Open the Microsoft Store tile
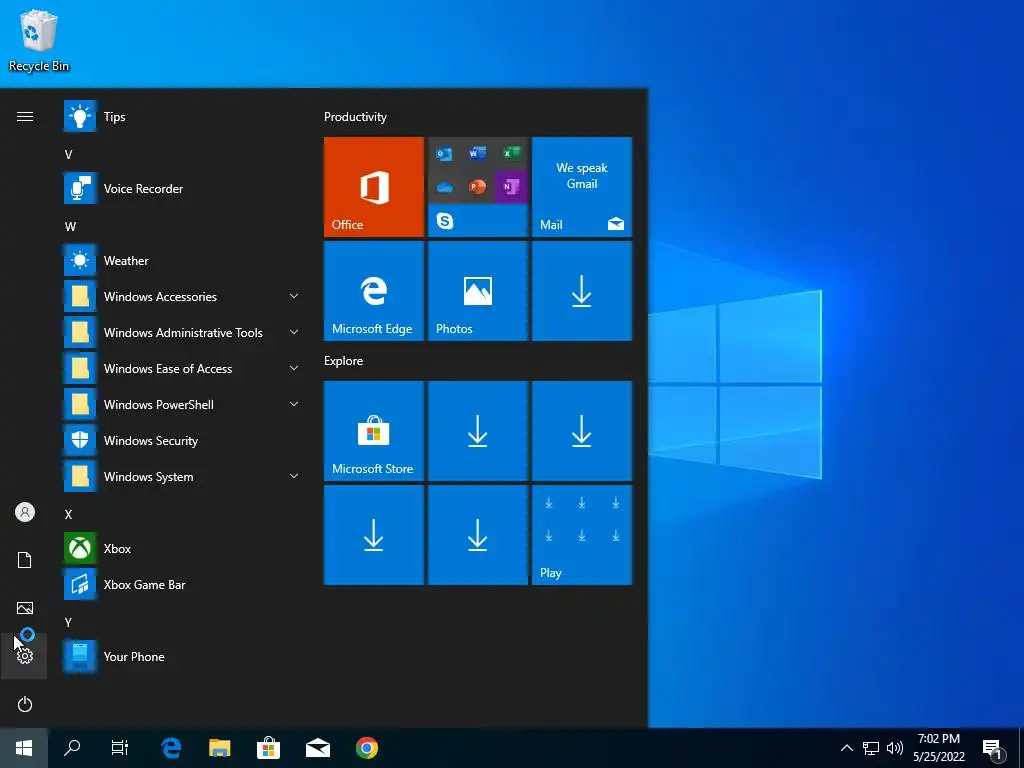Viewport: 1024px width, 768px height. [374, 431]
